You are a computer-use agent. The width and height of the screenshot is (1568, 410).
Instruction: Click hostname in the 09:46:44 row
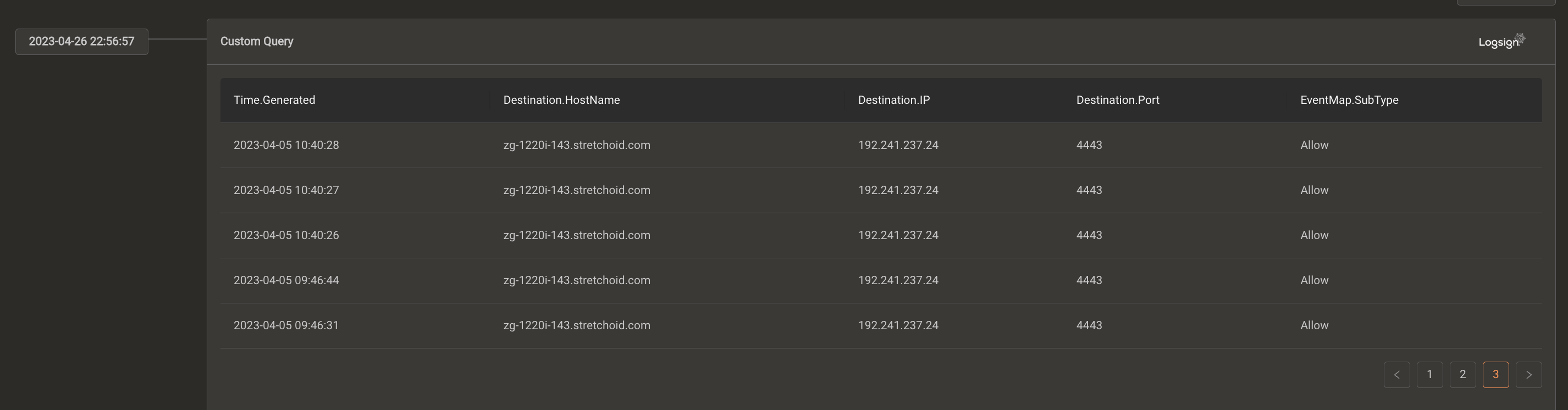click(576, 280)
